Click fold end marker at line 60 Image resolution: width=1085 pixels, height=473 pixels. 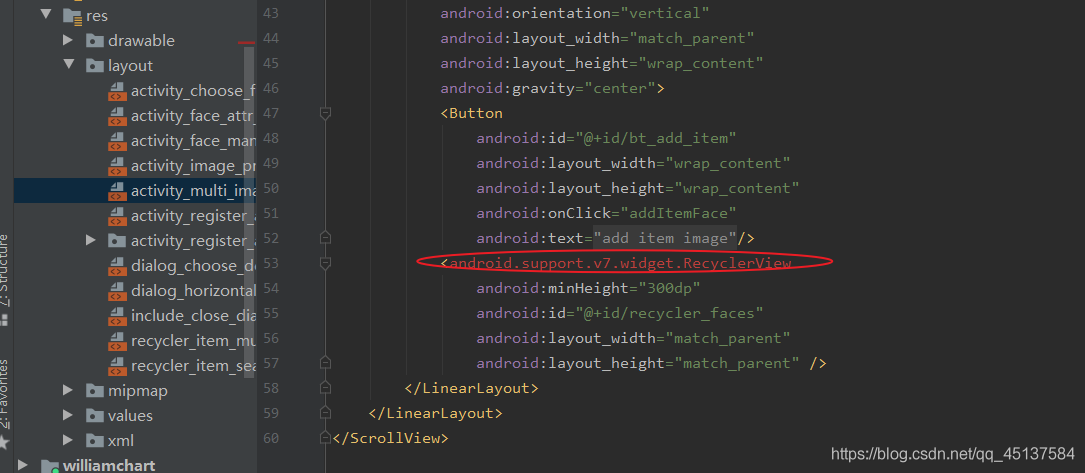(325, 438)
